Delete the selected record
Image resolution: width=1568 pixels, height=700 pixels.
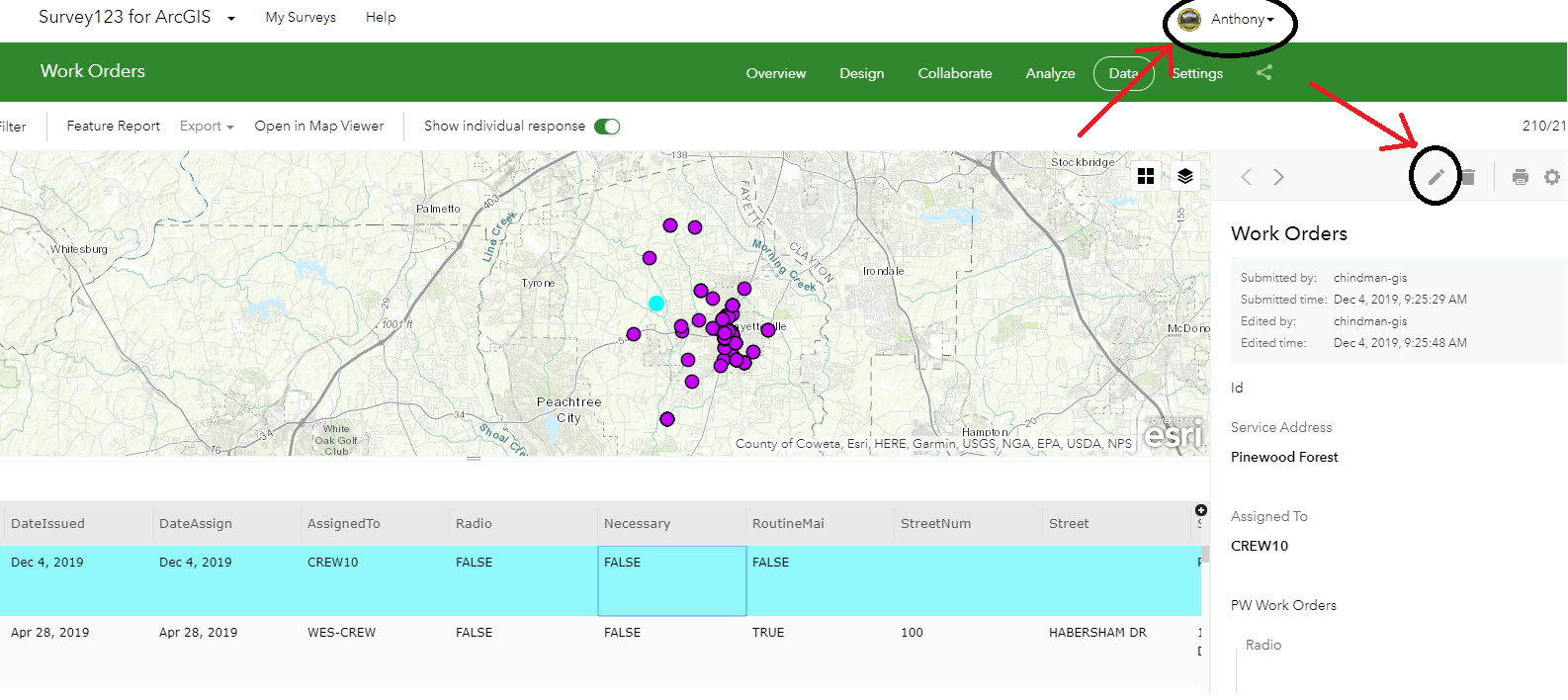click(1468, 177)
